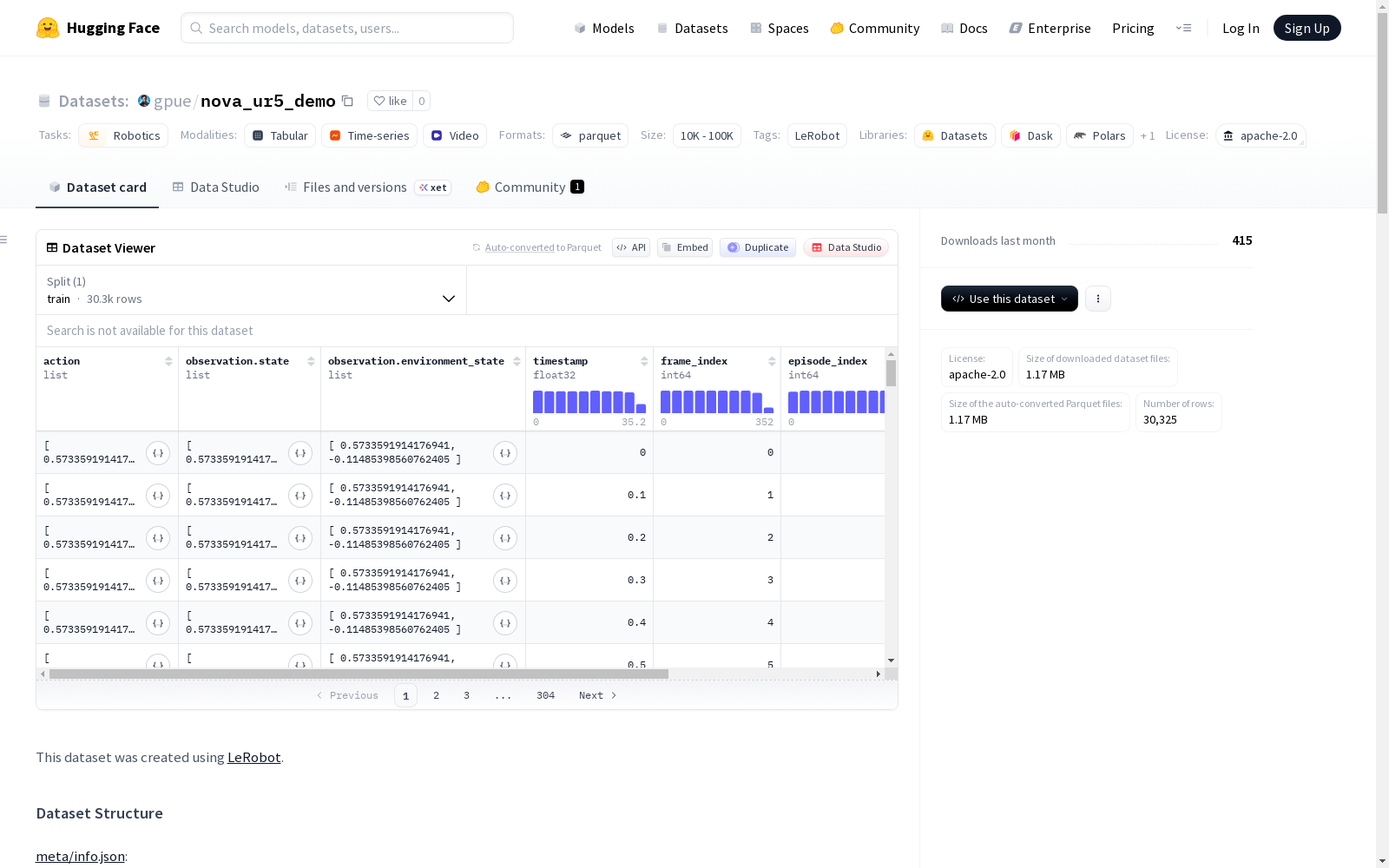Open the left sidebar table-of-contents toggle
Image resolution: width=1389 pixels, height=868 pixels.
tap(3, 240)
